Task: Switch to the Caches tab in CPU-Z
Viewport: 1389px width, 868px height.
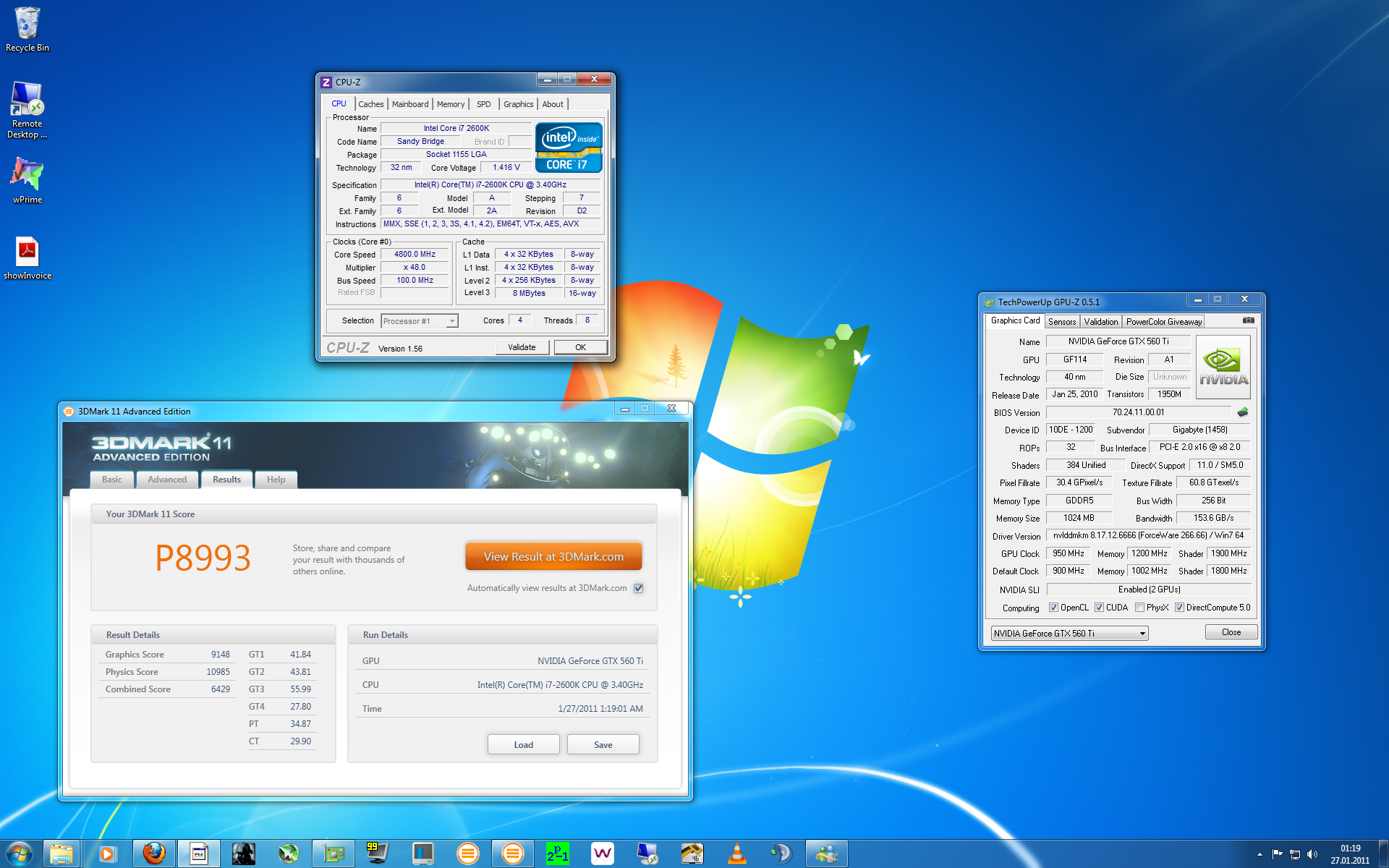Action: (370, 104)
